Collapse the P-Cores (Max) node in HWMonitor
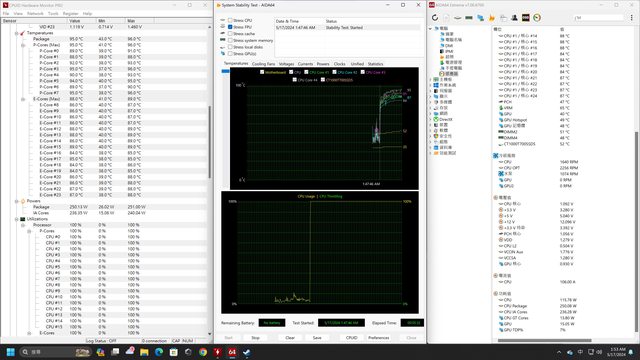 point(23,45)
